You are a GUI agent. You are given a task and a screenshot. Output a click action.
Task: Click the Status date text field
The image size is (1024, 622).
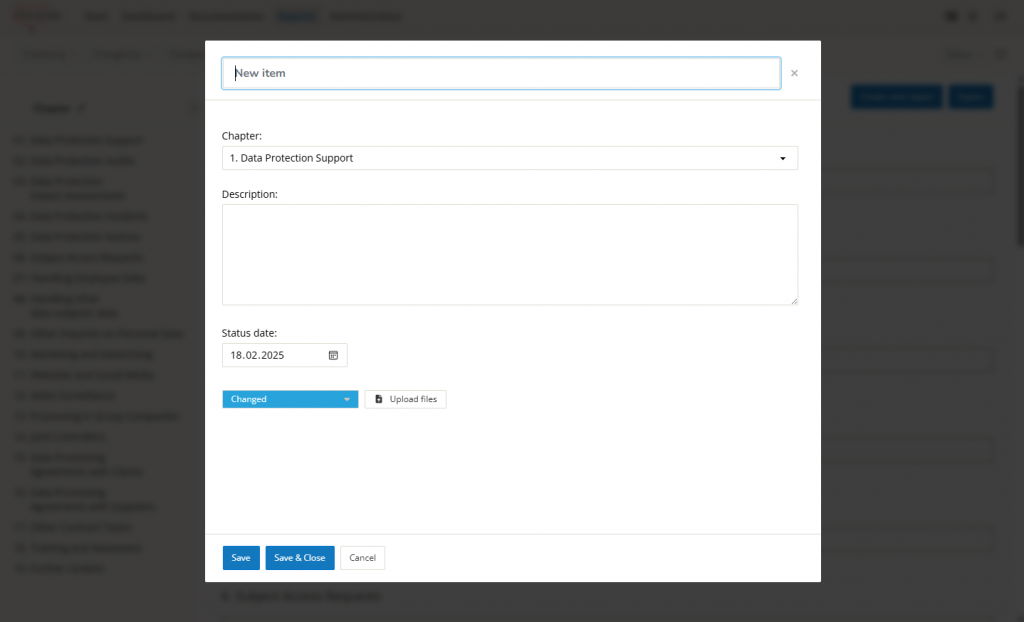[x=273, y=355]
